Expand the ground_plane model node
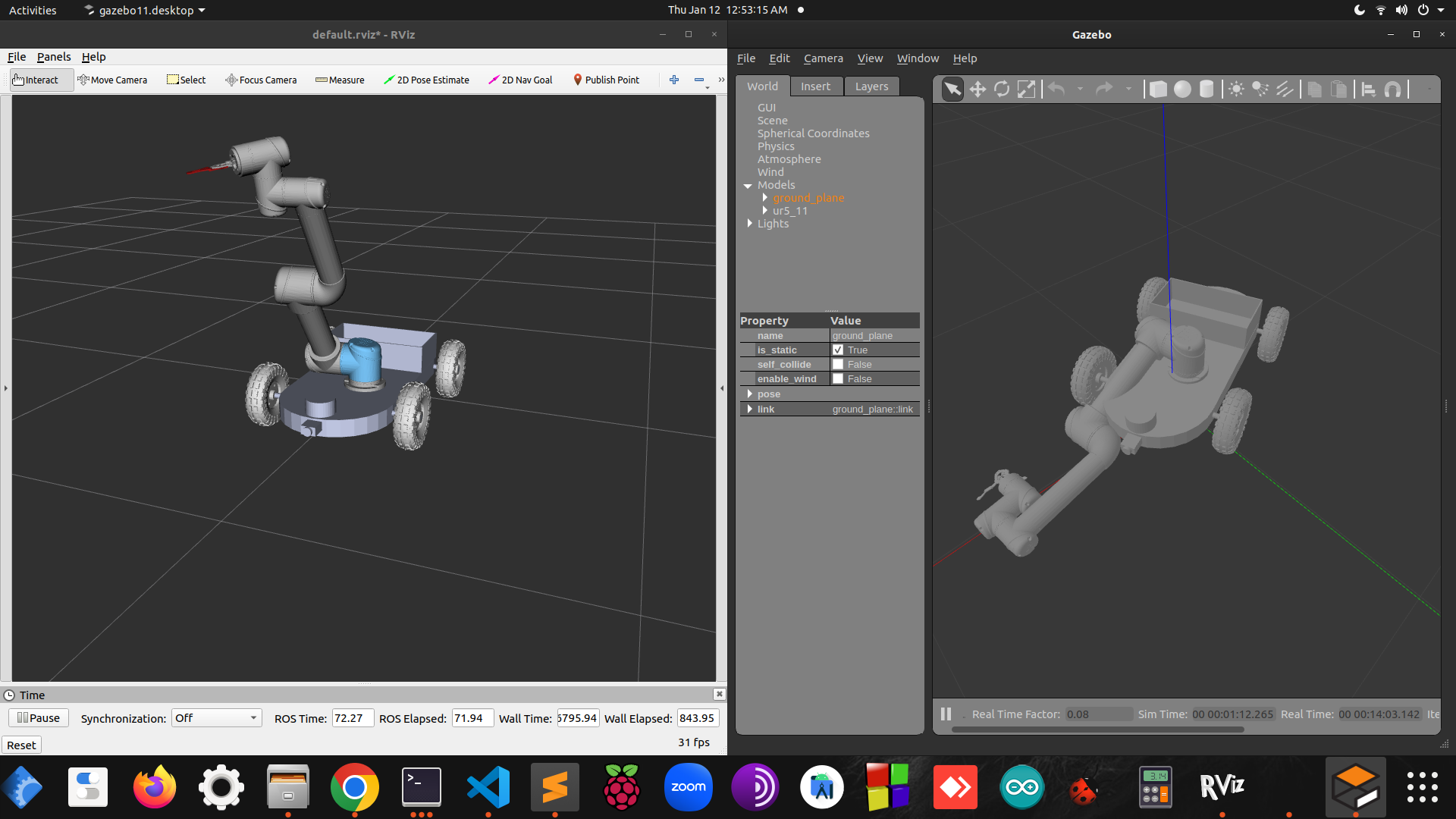The height and width of the screenshot is (819, 1456). 765,198
